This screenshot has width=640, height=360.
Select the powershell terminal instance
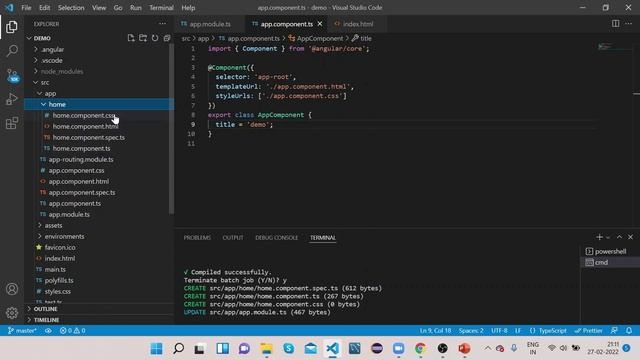point(610,251)
